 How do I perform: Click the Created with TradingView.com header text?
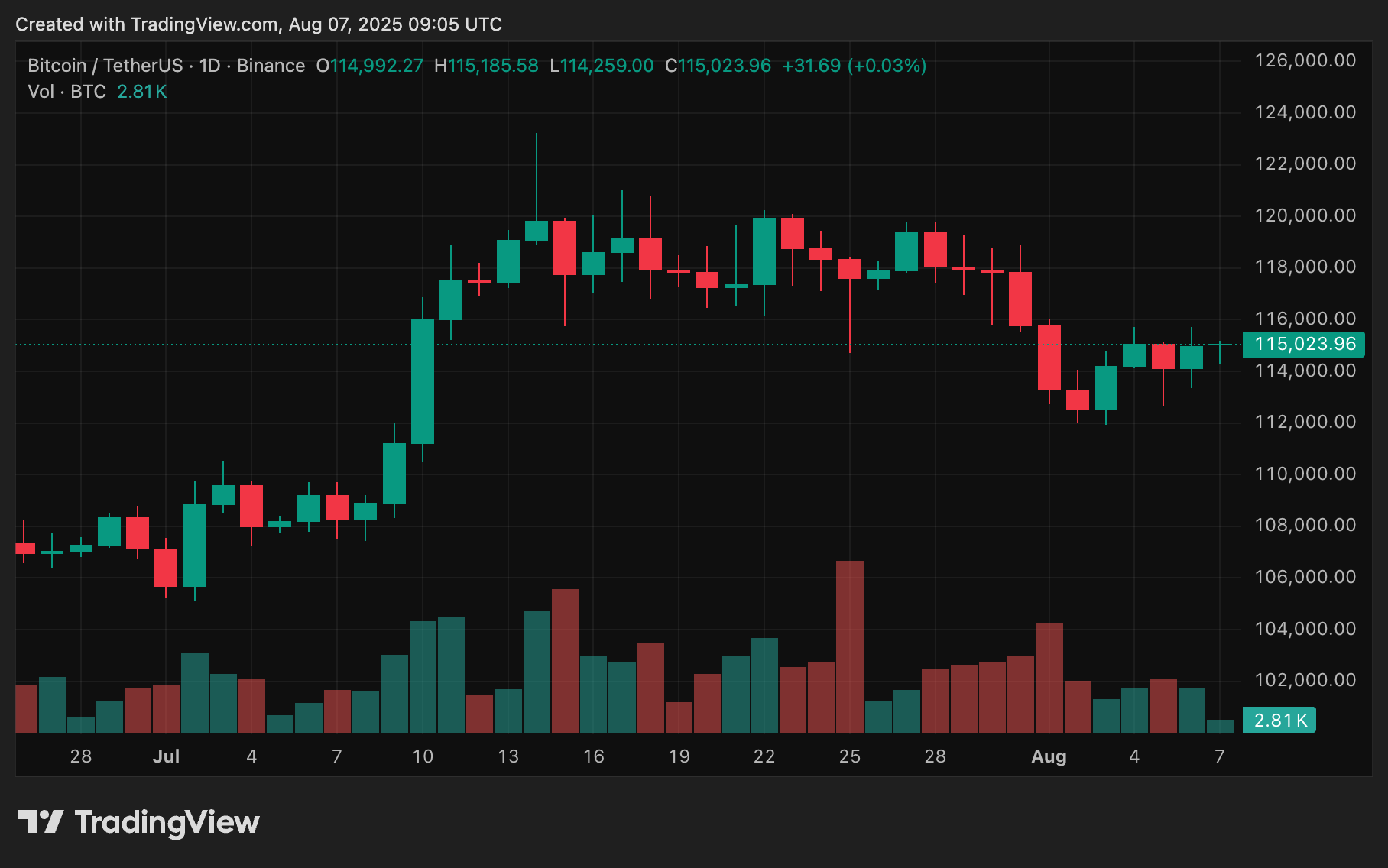coord(258,24)
